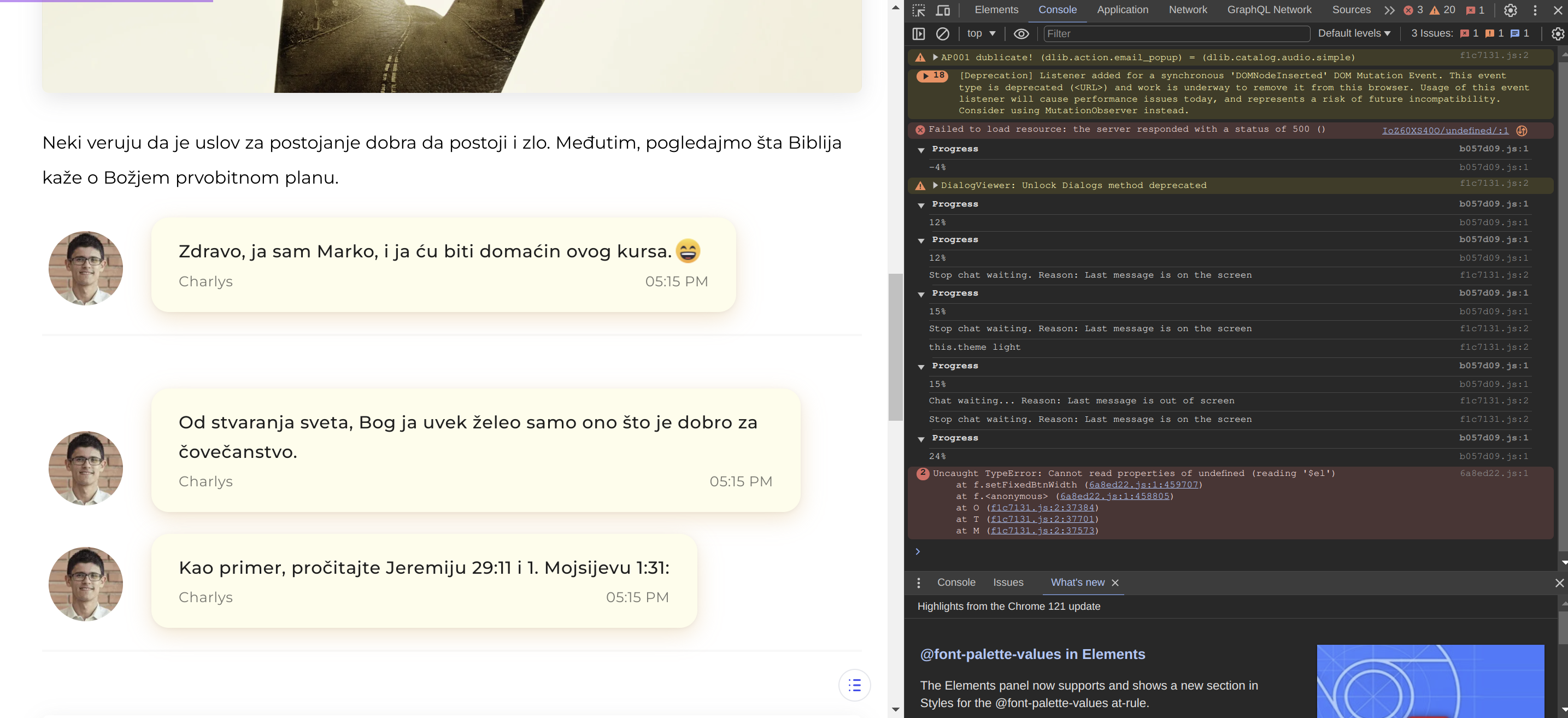Click the page vertical scrollbar thumb
The image size is (1568, 718).
pyautogui.click(x=895, y=348)
